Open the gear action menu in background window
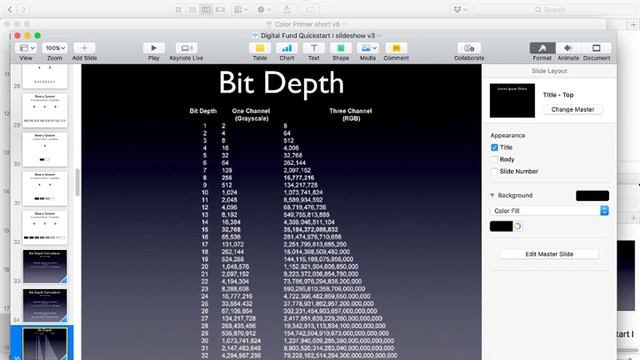Screen dimensions: 640x360 (x=263, y=9)
